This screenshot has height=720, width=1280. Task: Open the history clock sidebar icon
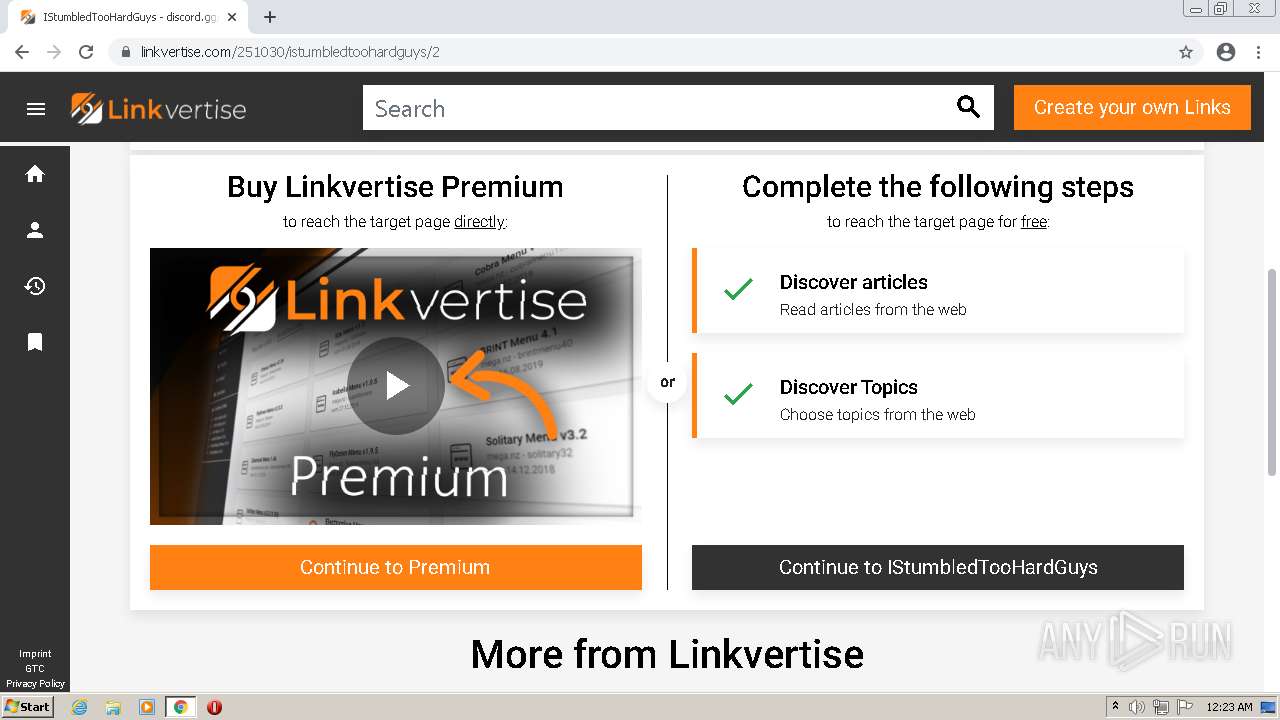pos(35,286)
